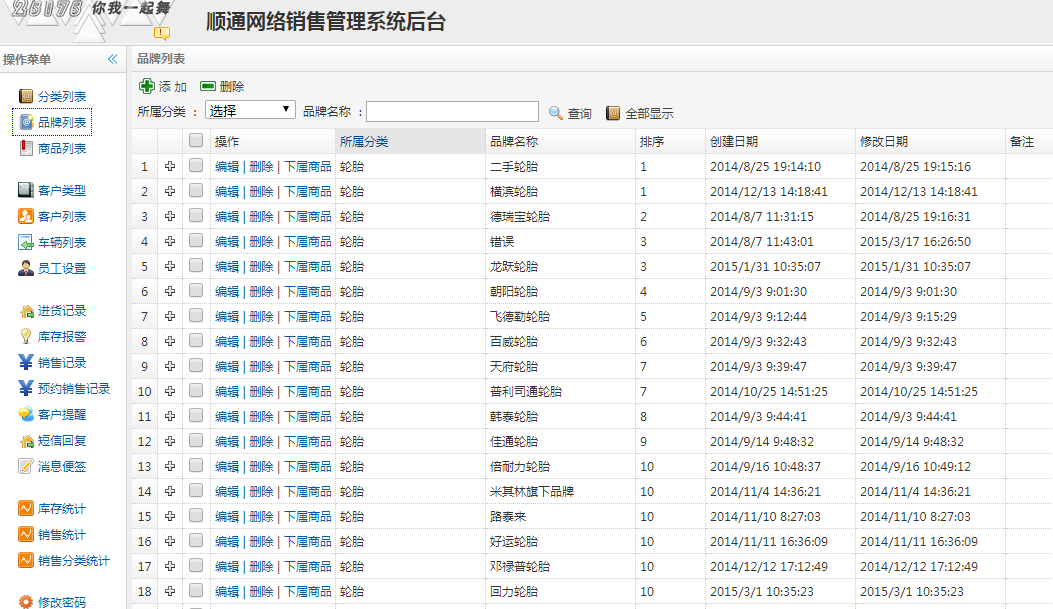Screen dimensions: 1053x609
Task: Open the 所属分类 category dropdown
Action: (250, 110)
